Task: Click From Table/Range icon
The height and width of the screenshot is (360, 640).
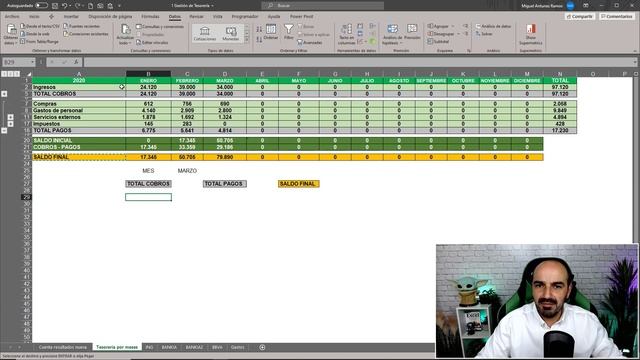Action: (x=23, y=41)
